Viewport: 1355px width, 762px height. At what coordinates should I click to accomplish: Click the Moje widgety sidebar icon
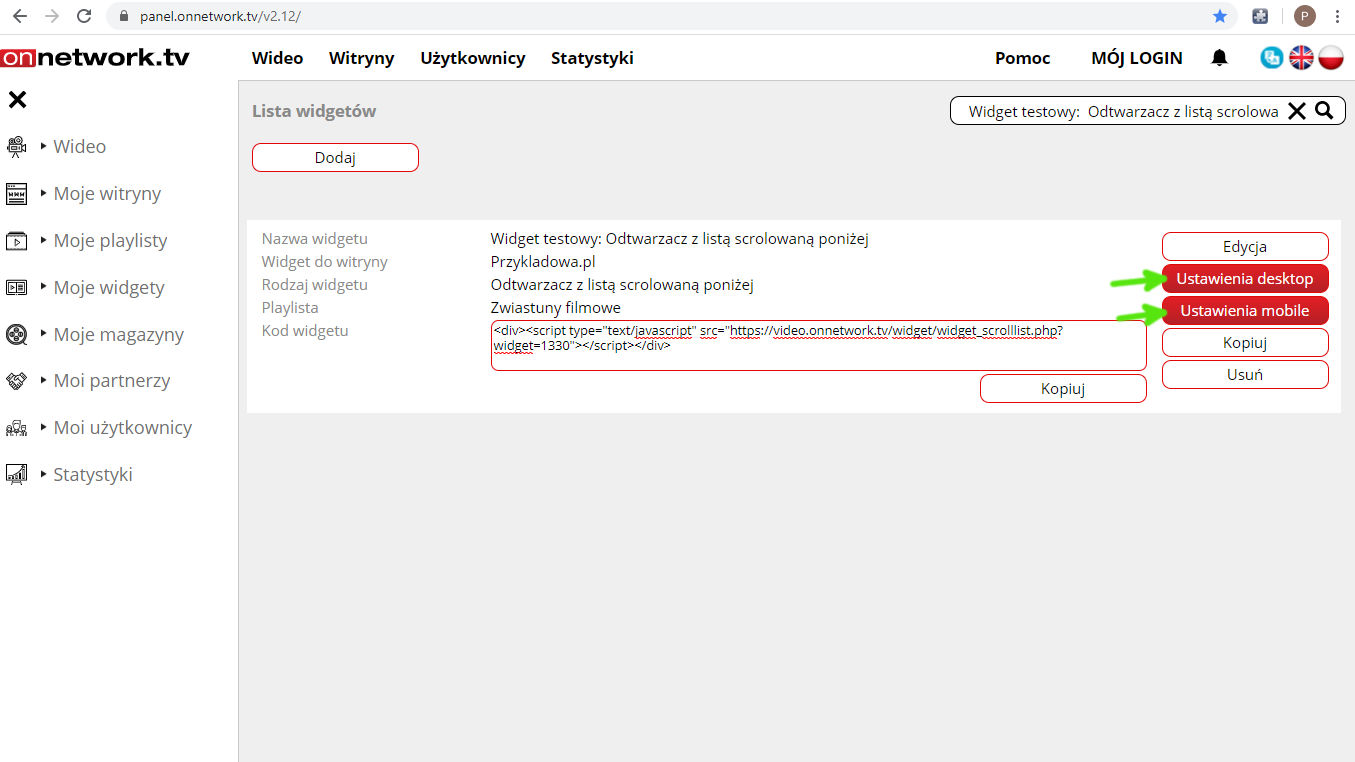point(16,288)
